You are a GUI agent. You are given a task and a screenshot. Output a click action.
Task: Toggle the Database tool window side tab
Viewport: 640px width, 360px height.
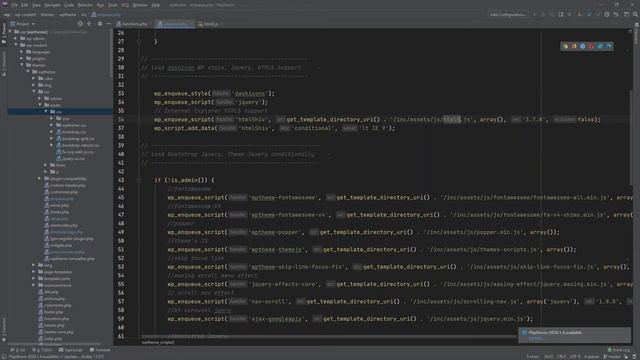pos(636,35)
